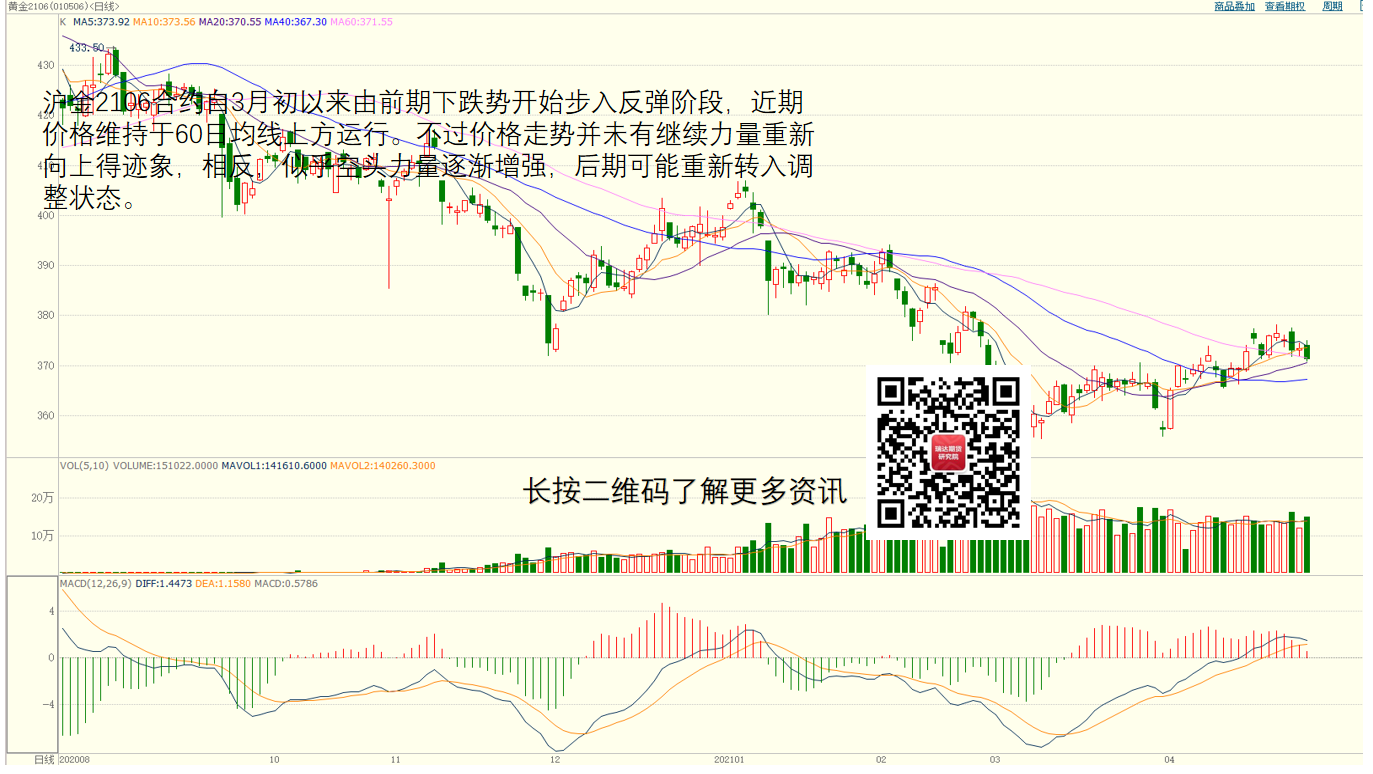Click the red logo inside QR code
1373x774 pixels.
point(948,453)
